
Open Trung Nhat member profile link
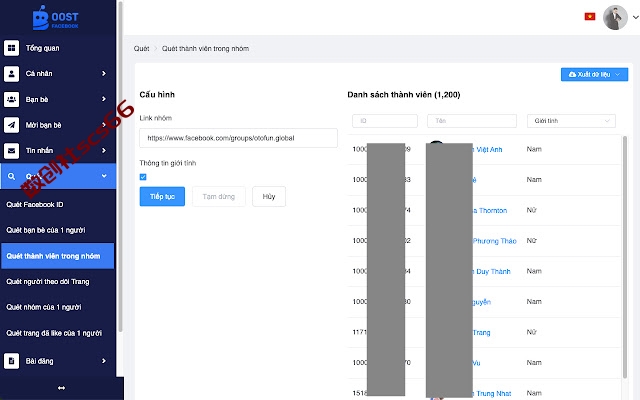(493, 393)
